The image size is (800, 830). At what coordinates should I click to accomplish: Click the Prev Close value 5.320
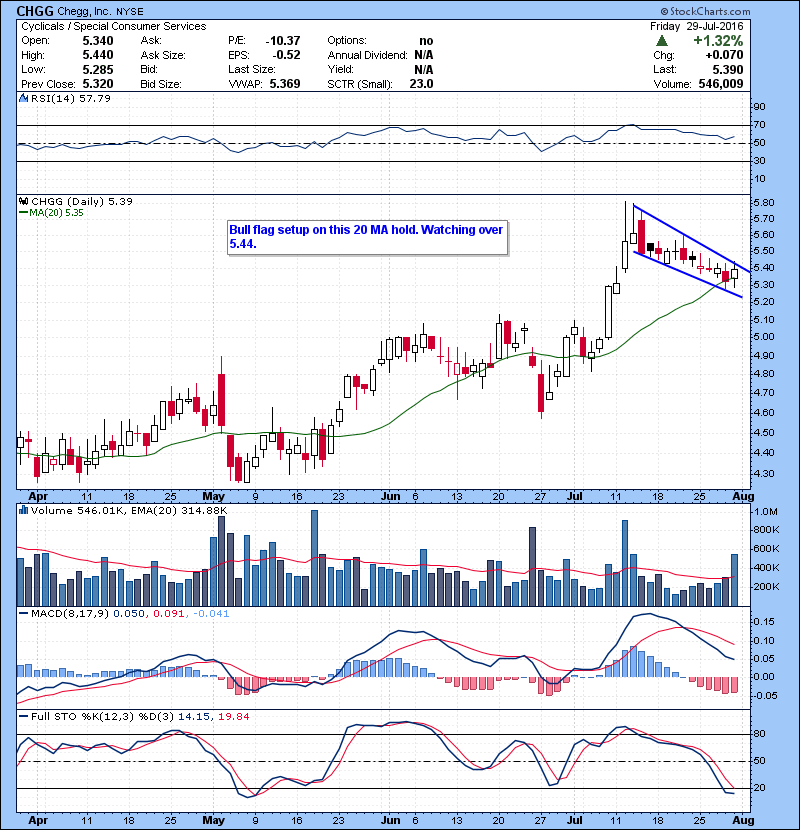click(98, 84)
